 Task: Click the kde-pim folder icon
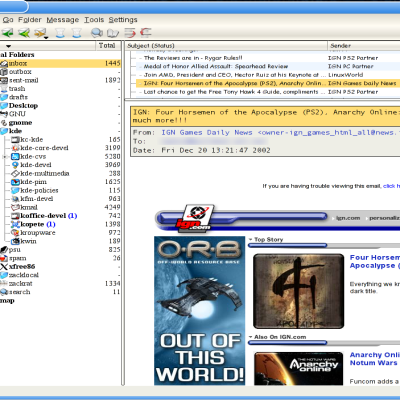tap(15, 182)
